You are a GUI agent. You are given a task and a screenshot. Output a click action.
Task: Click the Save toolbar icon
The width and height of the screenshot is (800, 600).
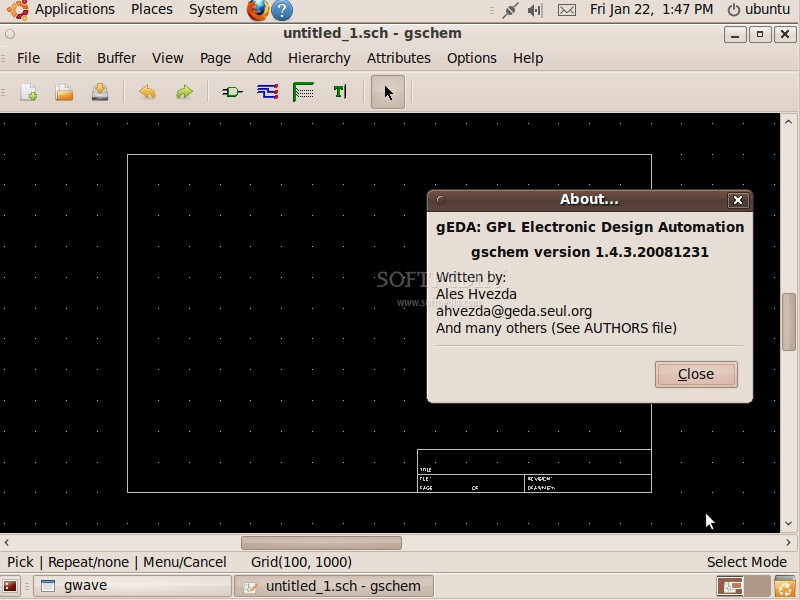(x=100, y=92)
